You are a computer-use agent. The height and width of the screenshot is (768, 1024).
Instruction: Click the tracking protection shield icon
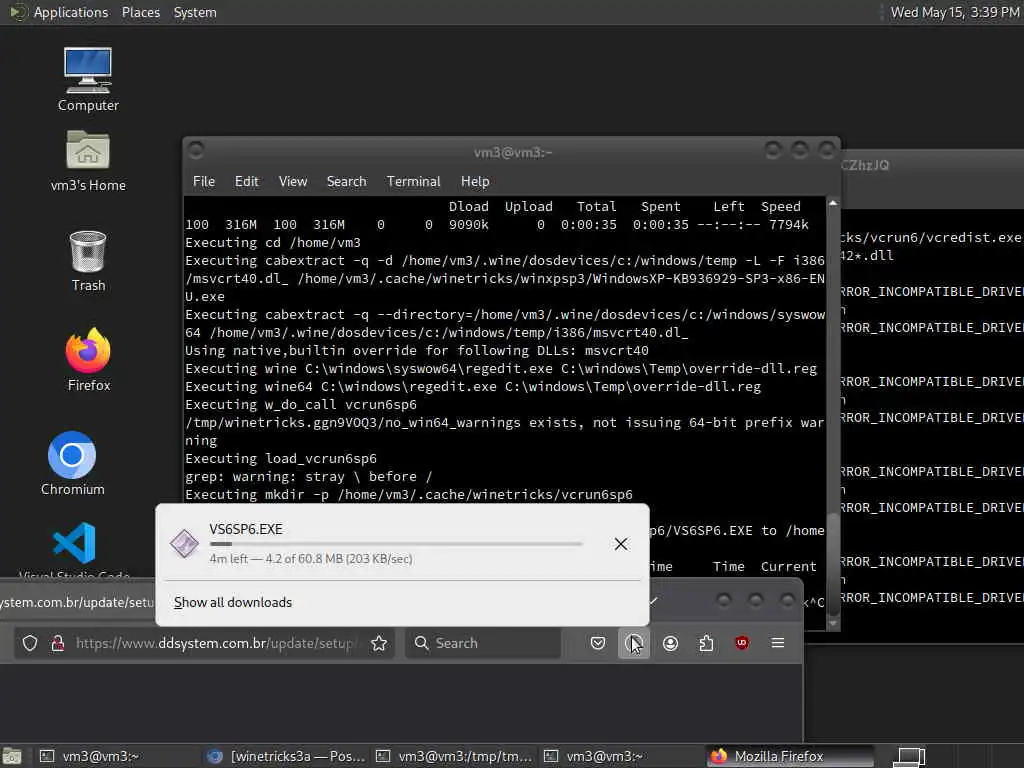[30, 643]
